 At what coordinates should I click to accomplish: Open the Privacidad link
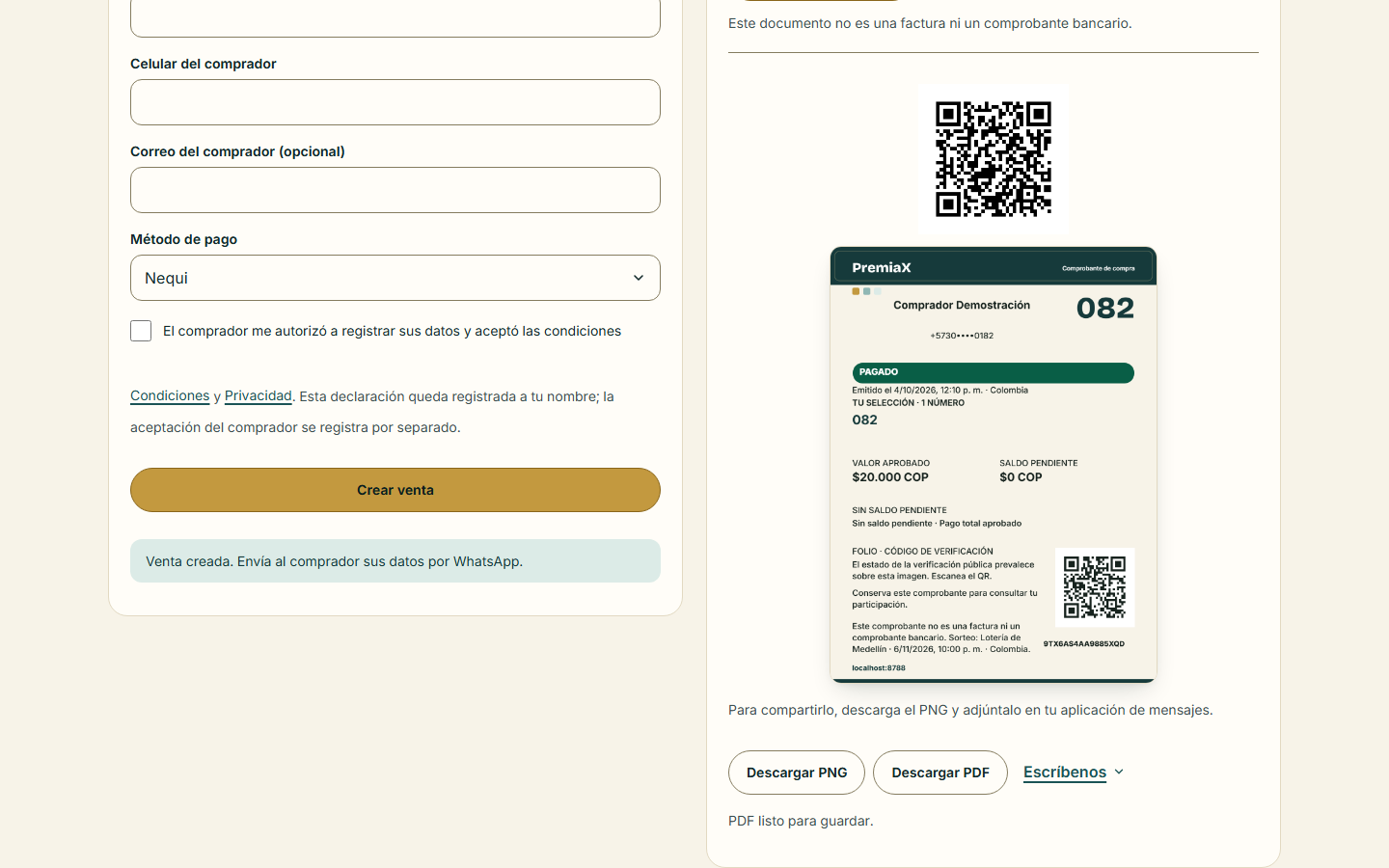click(x=259, y=395)
